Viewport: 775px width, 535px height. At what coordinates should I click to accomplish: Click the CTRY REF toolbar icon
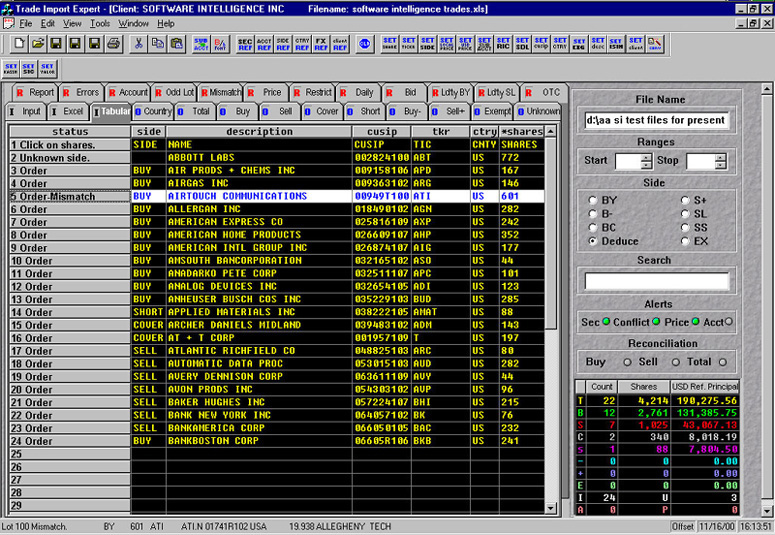(302, 44)
